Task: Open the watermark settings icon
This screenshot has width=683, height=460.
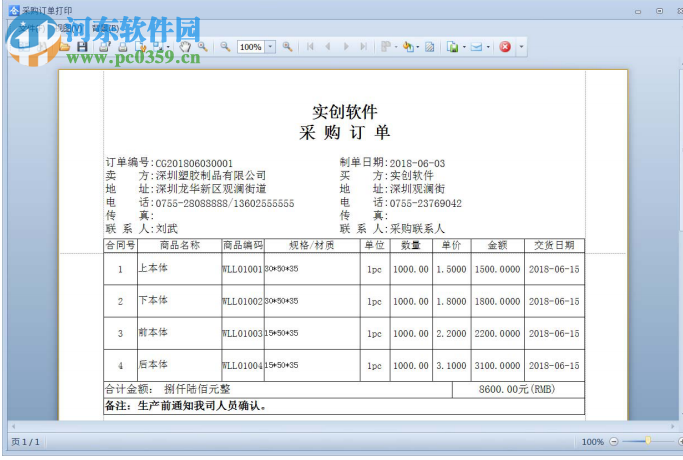Action: pyautogui.click(x=429, y=47)
